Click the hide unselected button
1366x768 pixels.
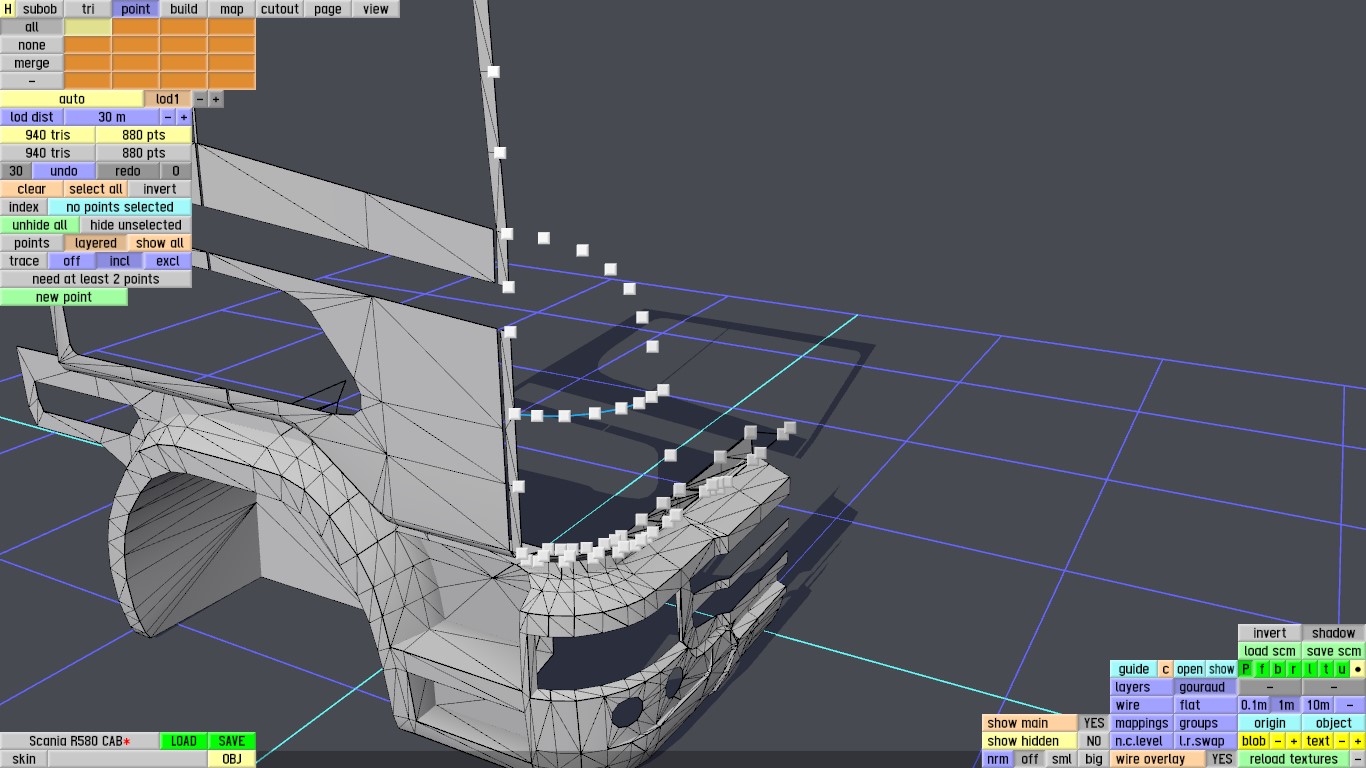pyautogui.click(x=136, y=225)
